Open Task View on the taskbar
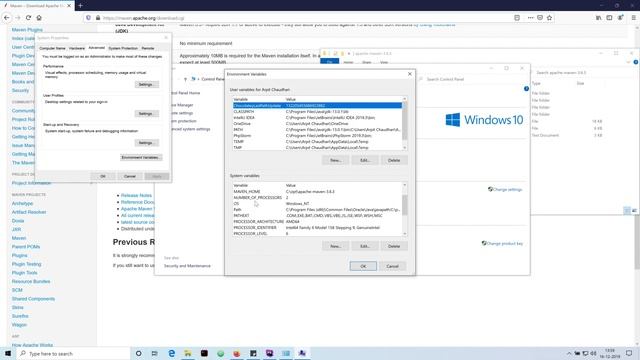The width and height of the screenshot is (640, 360). [x=154, y=353]
